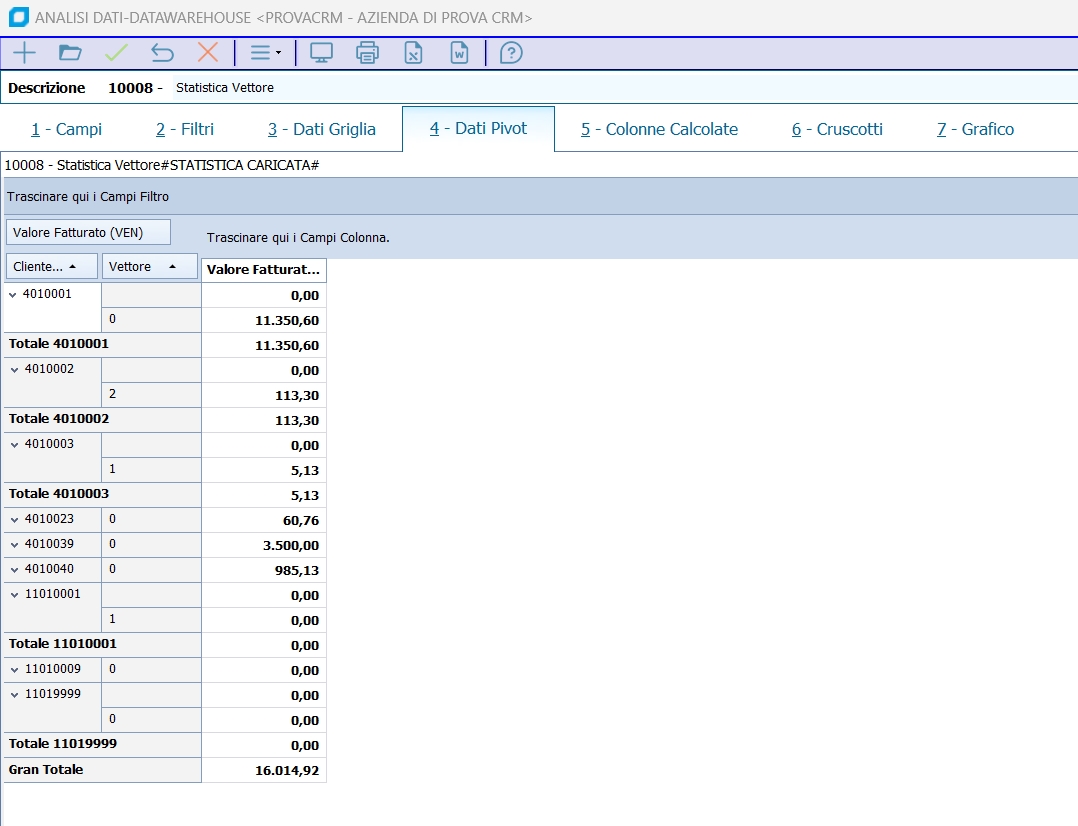The height and width of the screenshot is (826, 1078).
Task: Open help with question mark icon
Action: pyautogui.click(x=511, y=53)
